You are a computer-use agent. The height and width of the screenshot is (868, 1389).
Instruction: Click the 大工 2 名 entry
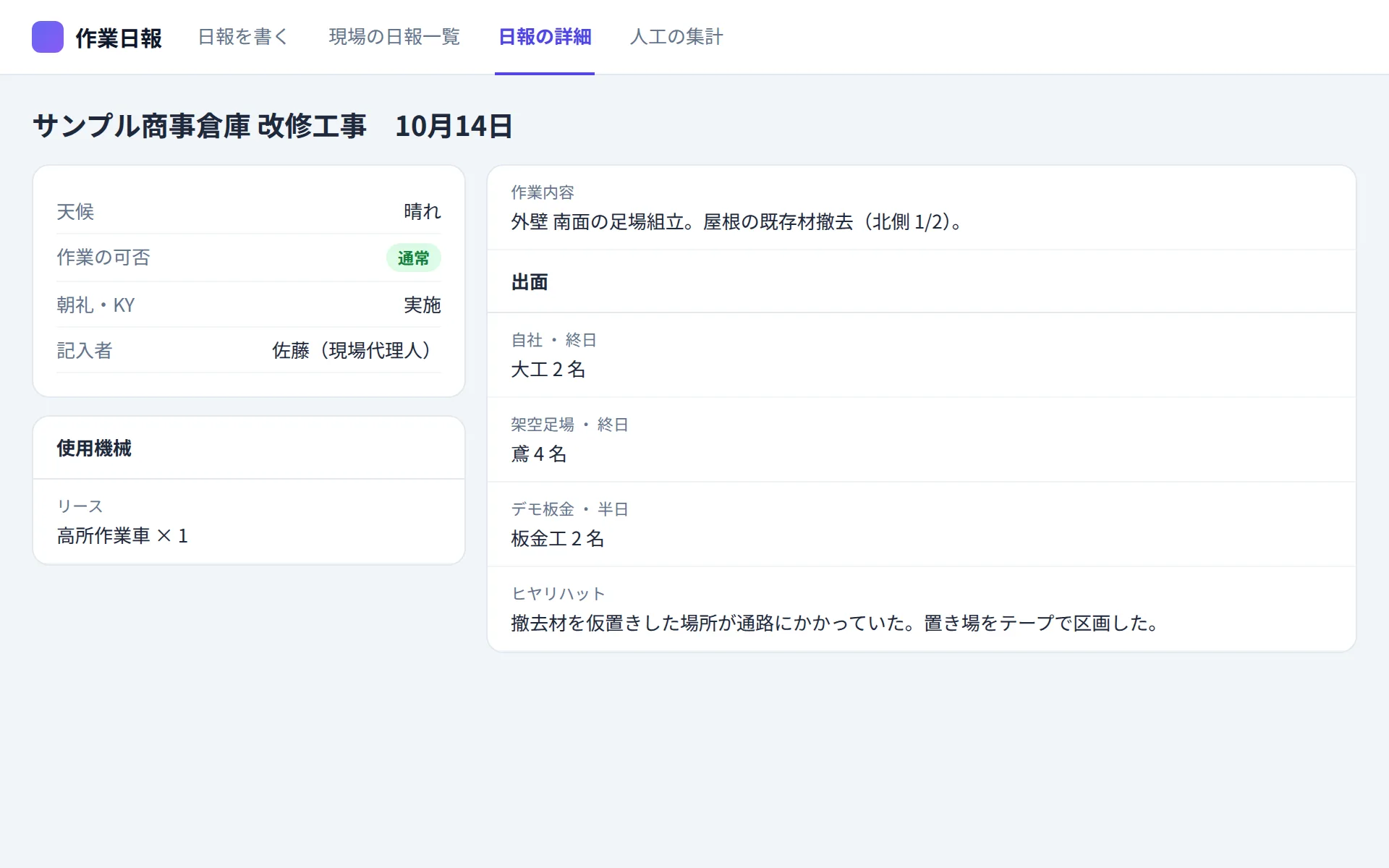click(x=548, y=370)
